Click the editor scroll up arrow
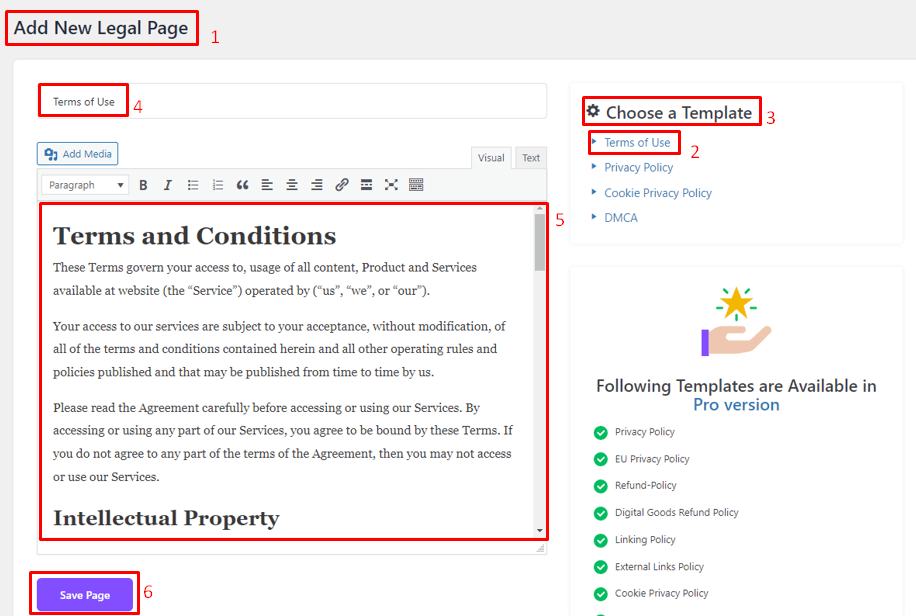This screenshot has height=616, width=916. tap(539, 209)
